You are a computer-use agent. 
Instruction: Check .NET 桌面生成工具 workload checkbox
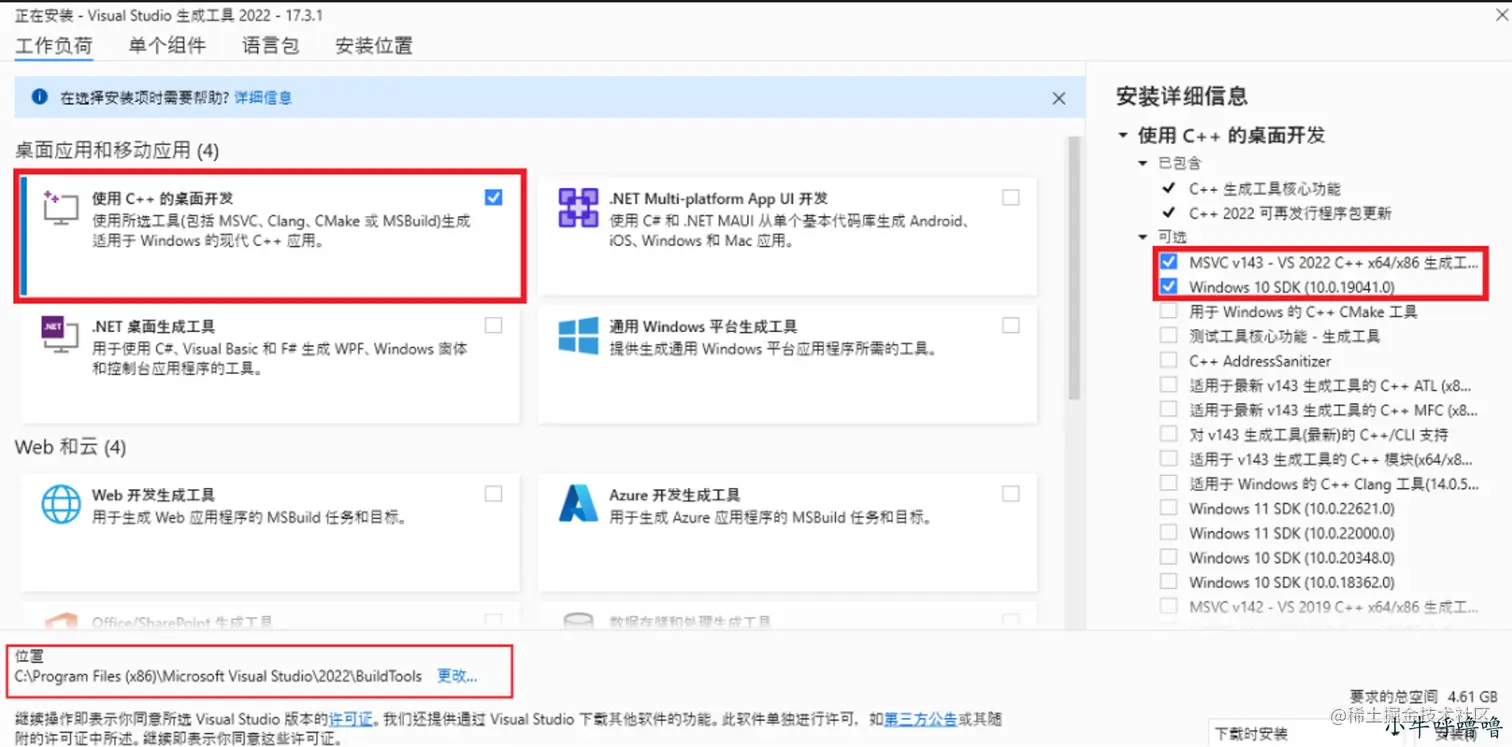tap(493, 325)
